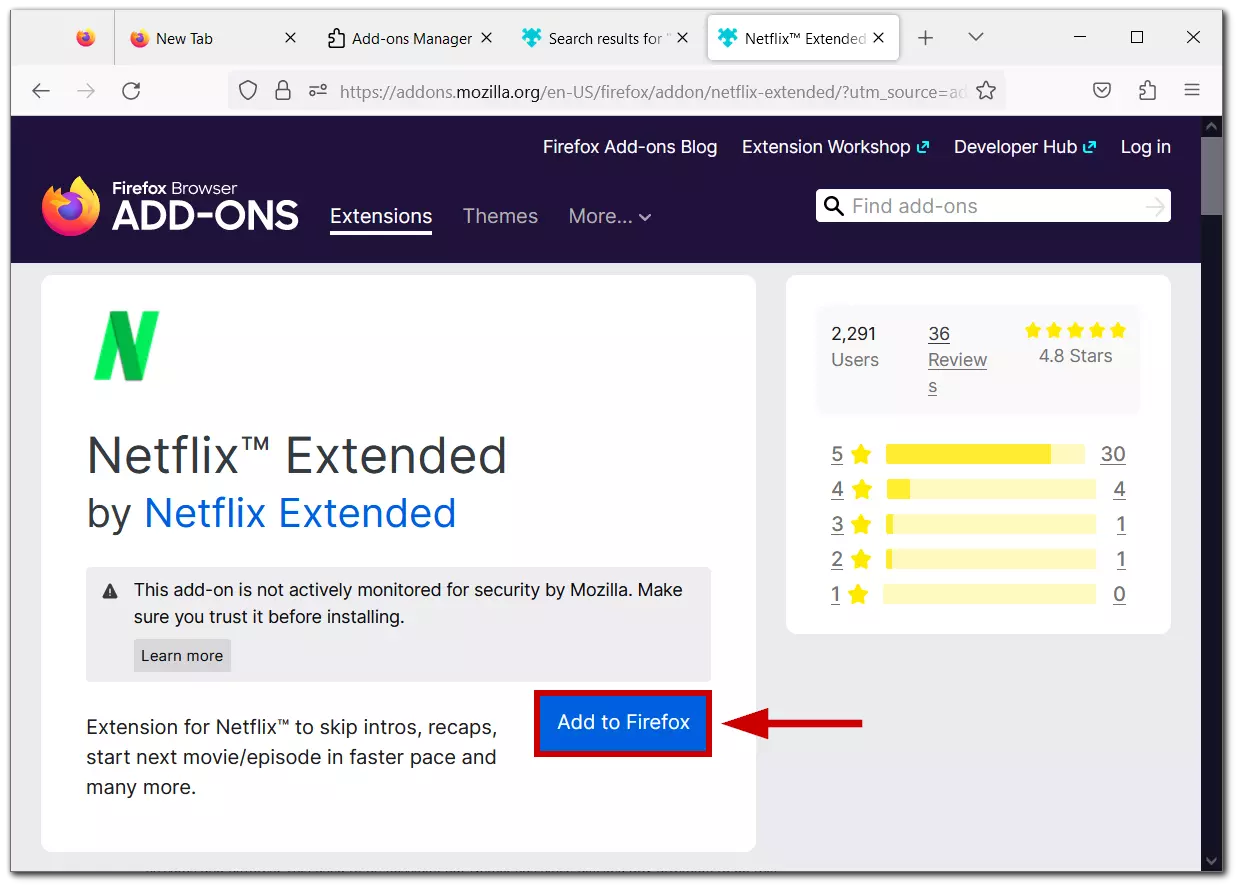Click the Firefox View icon in tab strip
The image size is (1241, 890).
pyautogui.click(x=86, y=38)
